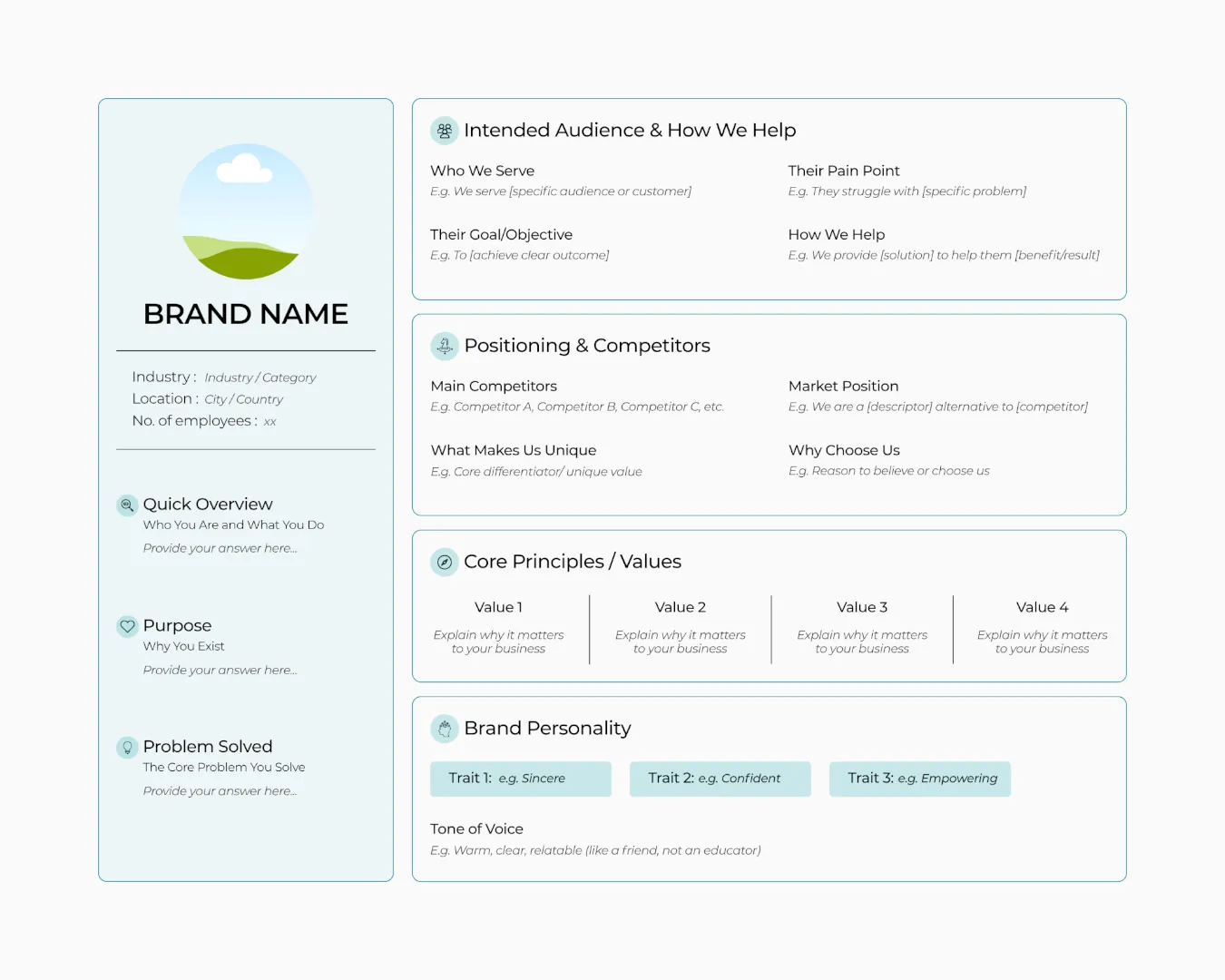The height and width of the screenshot is (980, 1225).
Task: Select the 'Why You Exist' subtitle
Action: coord(183,647)
